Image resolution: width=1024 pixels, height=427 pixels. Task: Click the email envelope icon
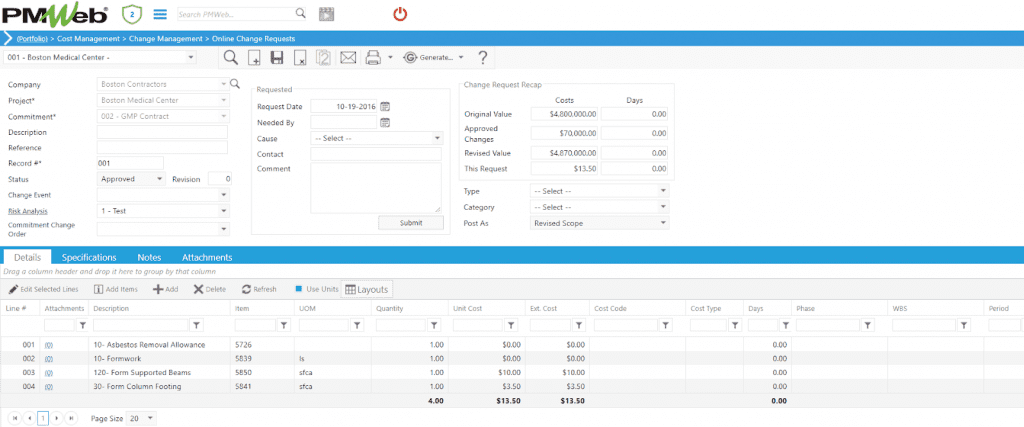[x=348, y=58]
